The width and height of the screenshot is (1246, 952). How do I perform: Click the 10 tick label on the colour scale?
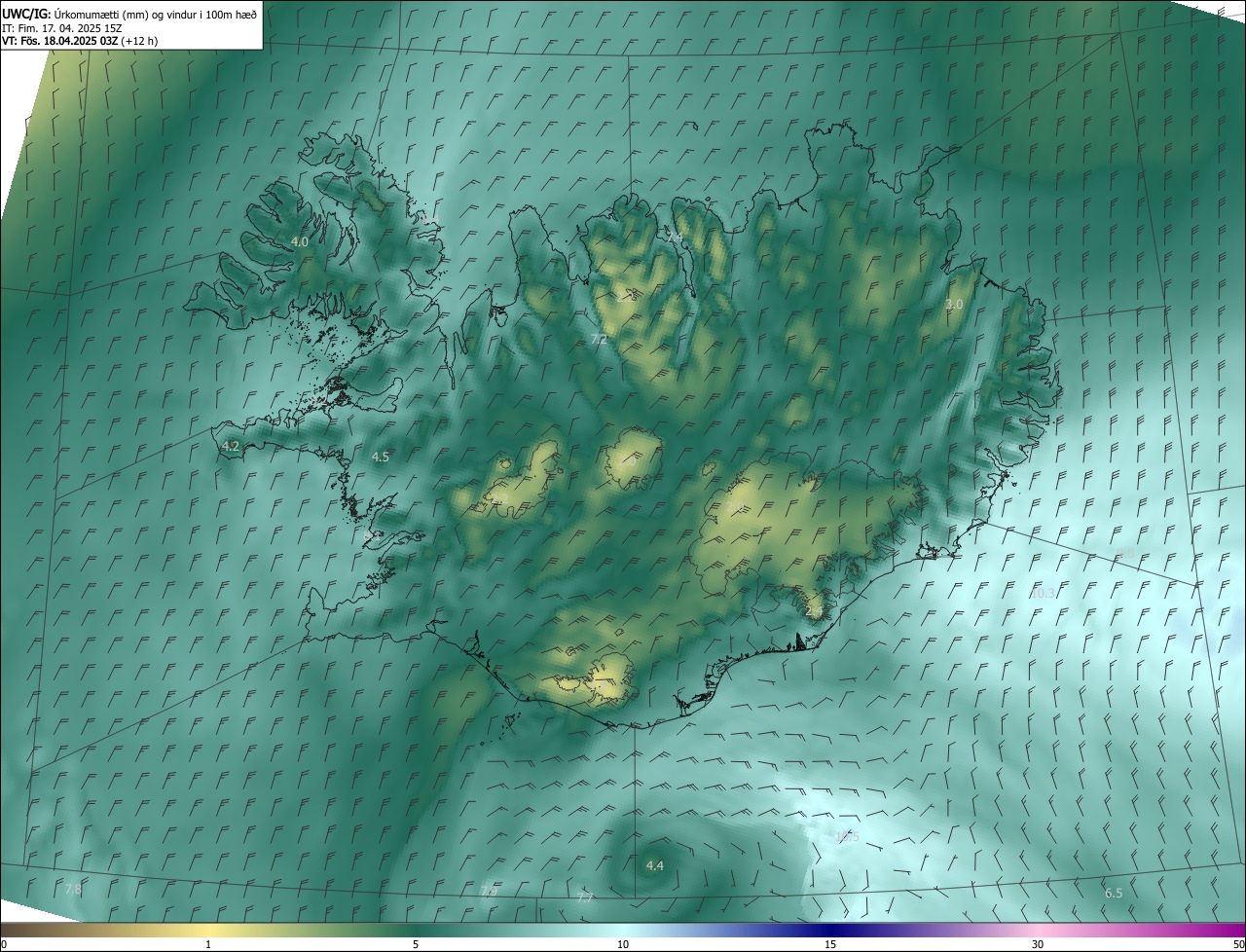coord(623,944)
